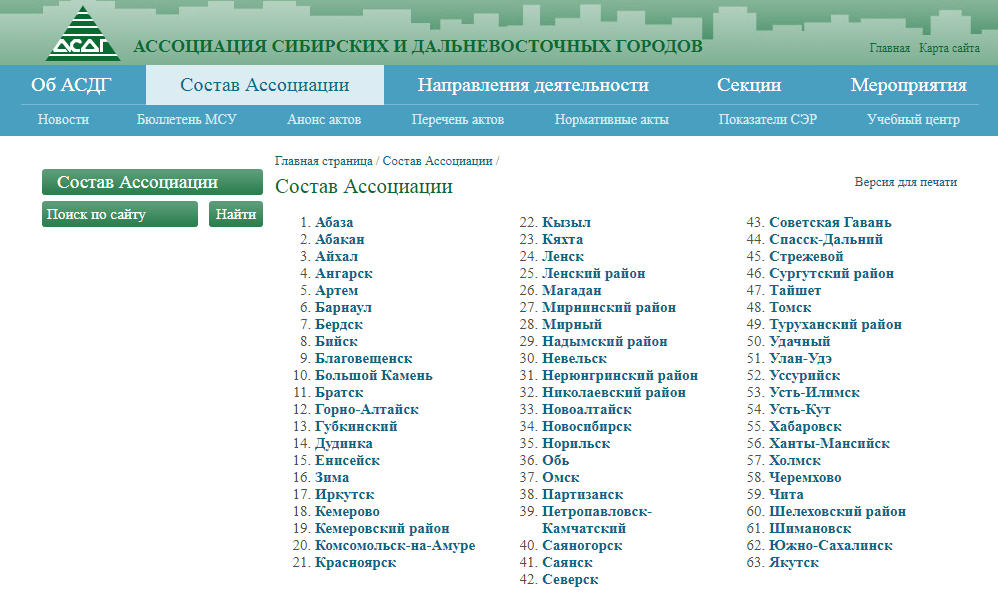Focus the Поиск по сайту search field
The height and width of the screenshot is (605, 998).
click(x=120, y=214)
